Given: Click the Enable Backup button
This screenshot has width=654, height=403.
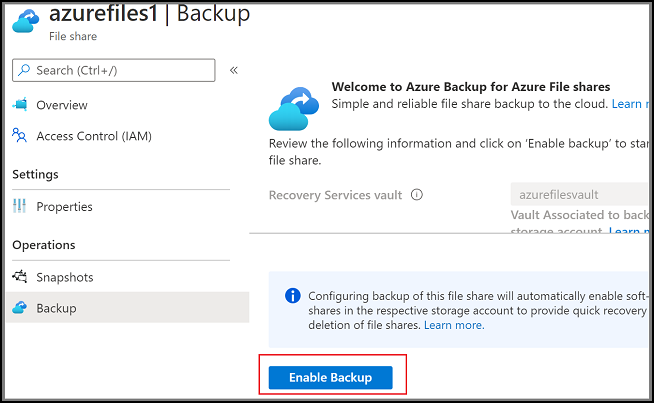Looking at the screenshot, I should click(x=330, y=377).
